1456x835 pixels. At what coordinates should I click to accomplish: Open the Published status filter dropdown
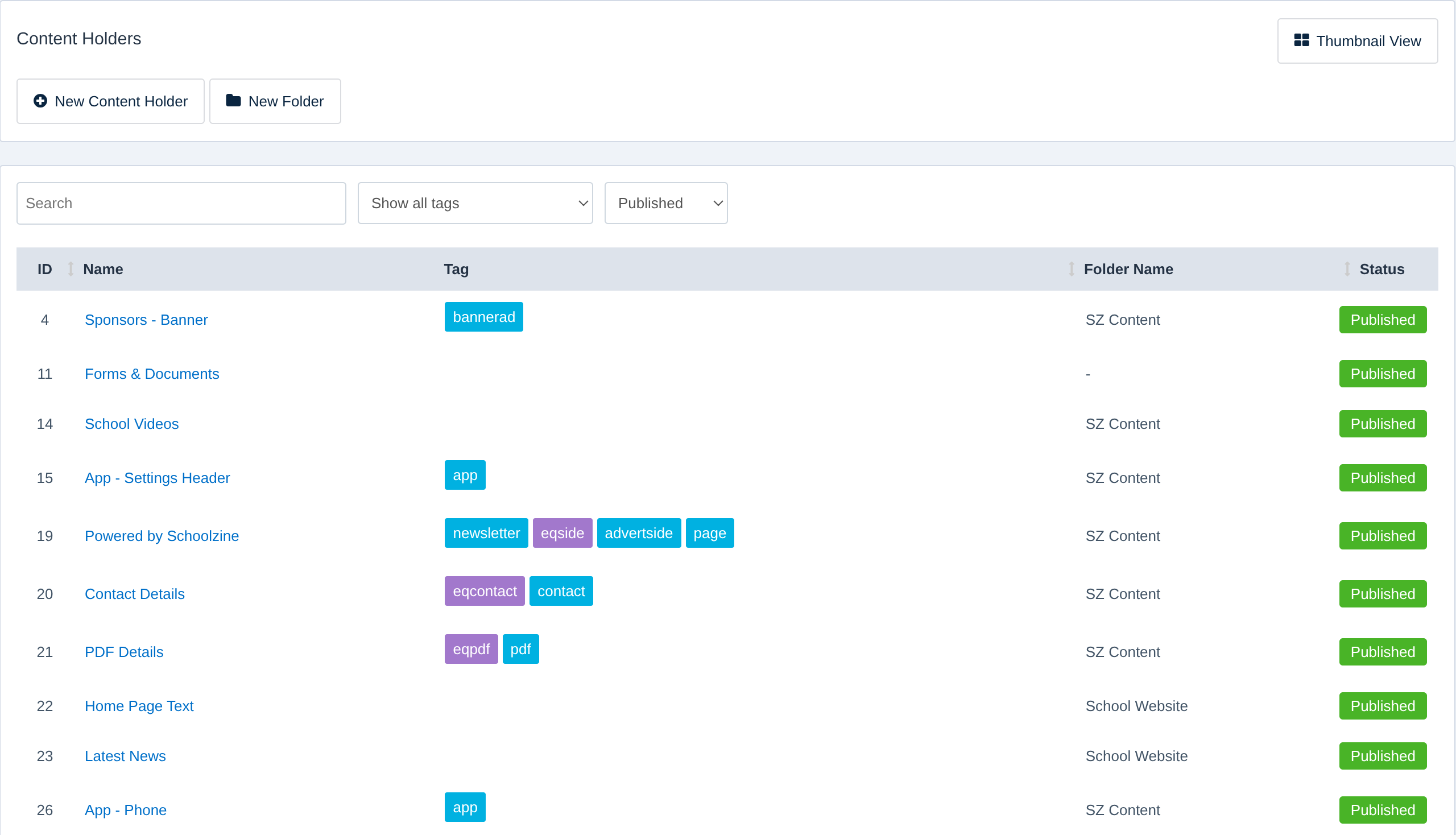pos(666,203)
